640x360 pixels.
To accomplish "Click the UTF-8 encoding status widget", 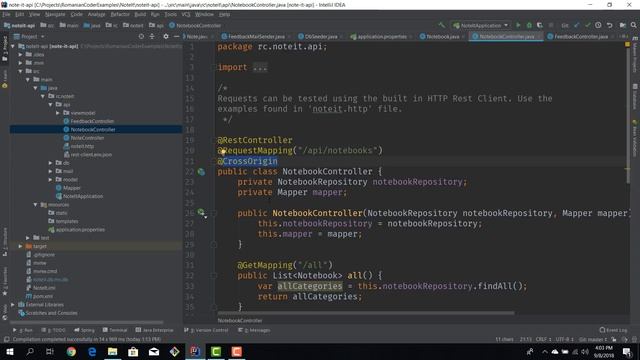I will click(x=565, y=339).
